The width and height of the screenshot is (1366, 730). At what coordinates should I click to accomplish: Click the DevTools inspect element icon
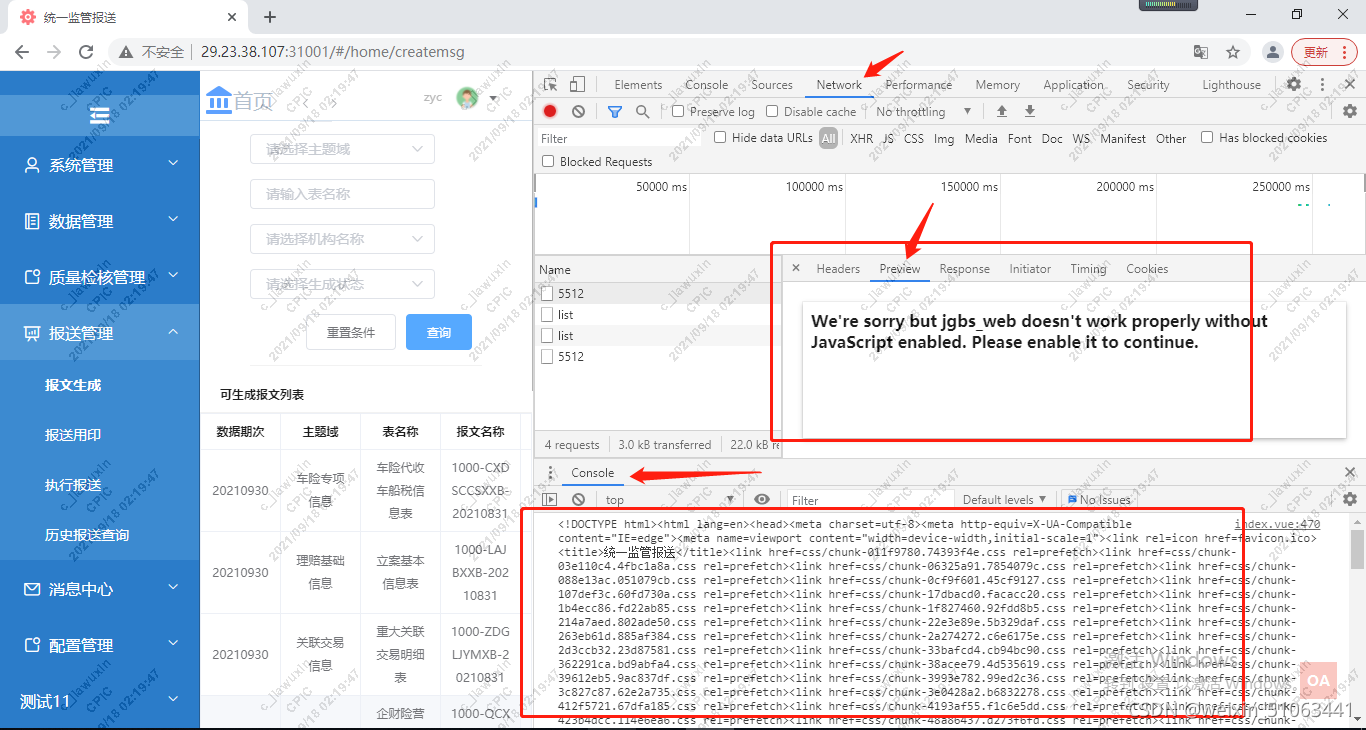pyautogui.click(x=551, y=85)
